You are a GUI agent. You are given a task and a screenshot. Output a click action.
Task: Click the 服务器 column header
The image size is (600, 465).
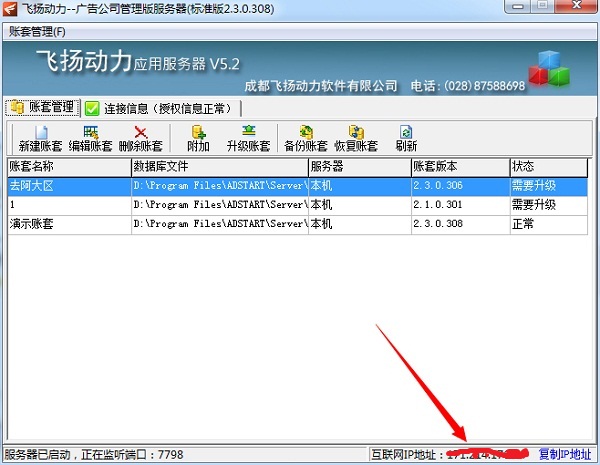coord(357,167)
